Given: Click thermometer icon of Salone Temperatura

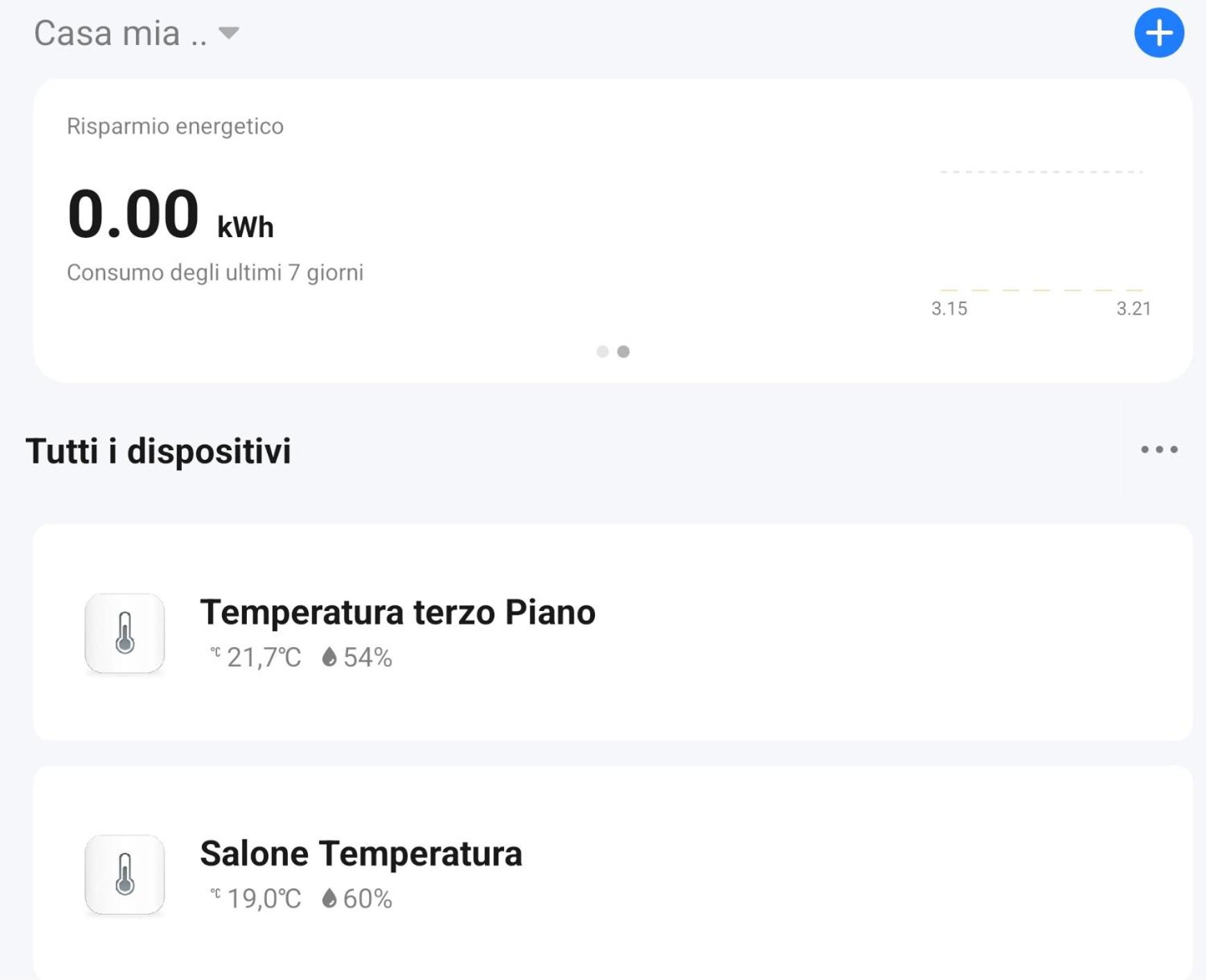Looking at the screenshot, I should tap(125, 874).
